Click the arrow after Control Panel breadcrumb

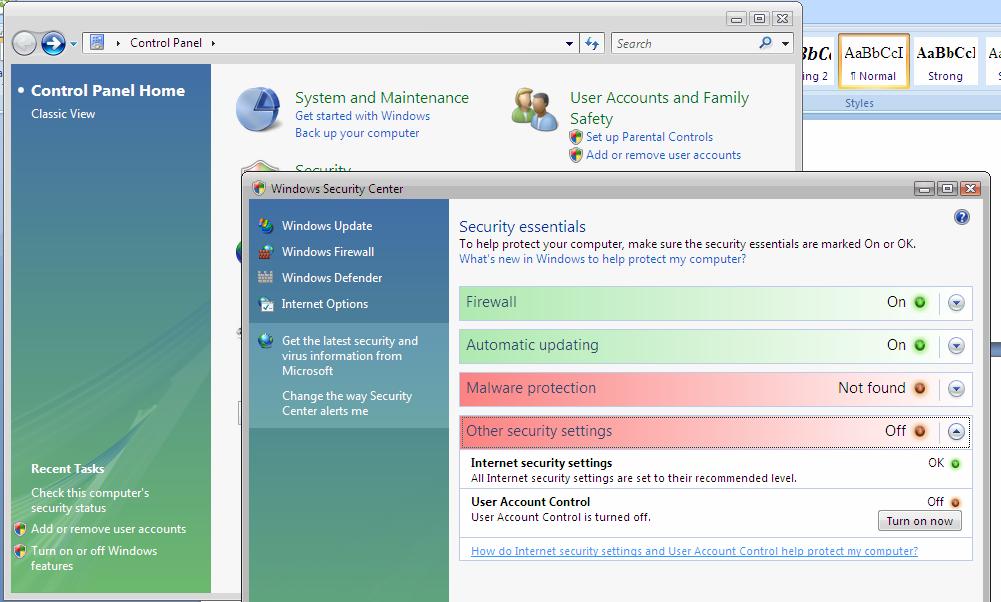(213, 43)
